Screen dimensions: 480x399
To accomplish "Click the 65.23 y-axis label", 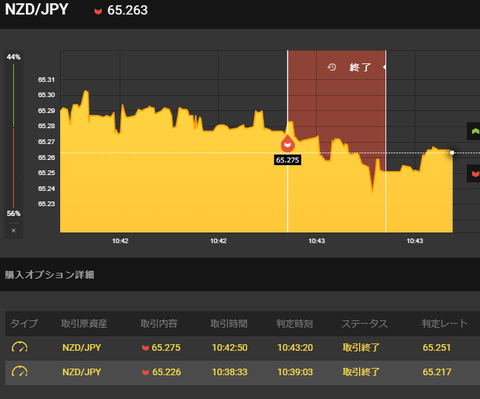I will (x=46, y=204).
